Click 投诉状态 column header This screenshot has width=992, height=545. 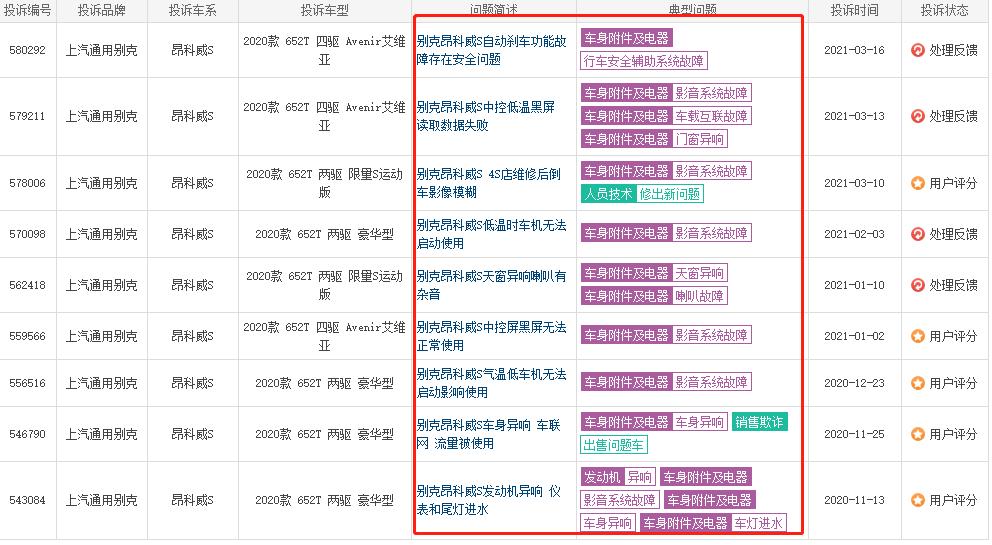tap(945, 10)
